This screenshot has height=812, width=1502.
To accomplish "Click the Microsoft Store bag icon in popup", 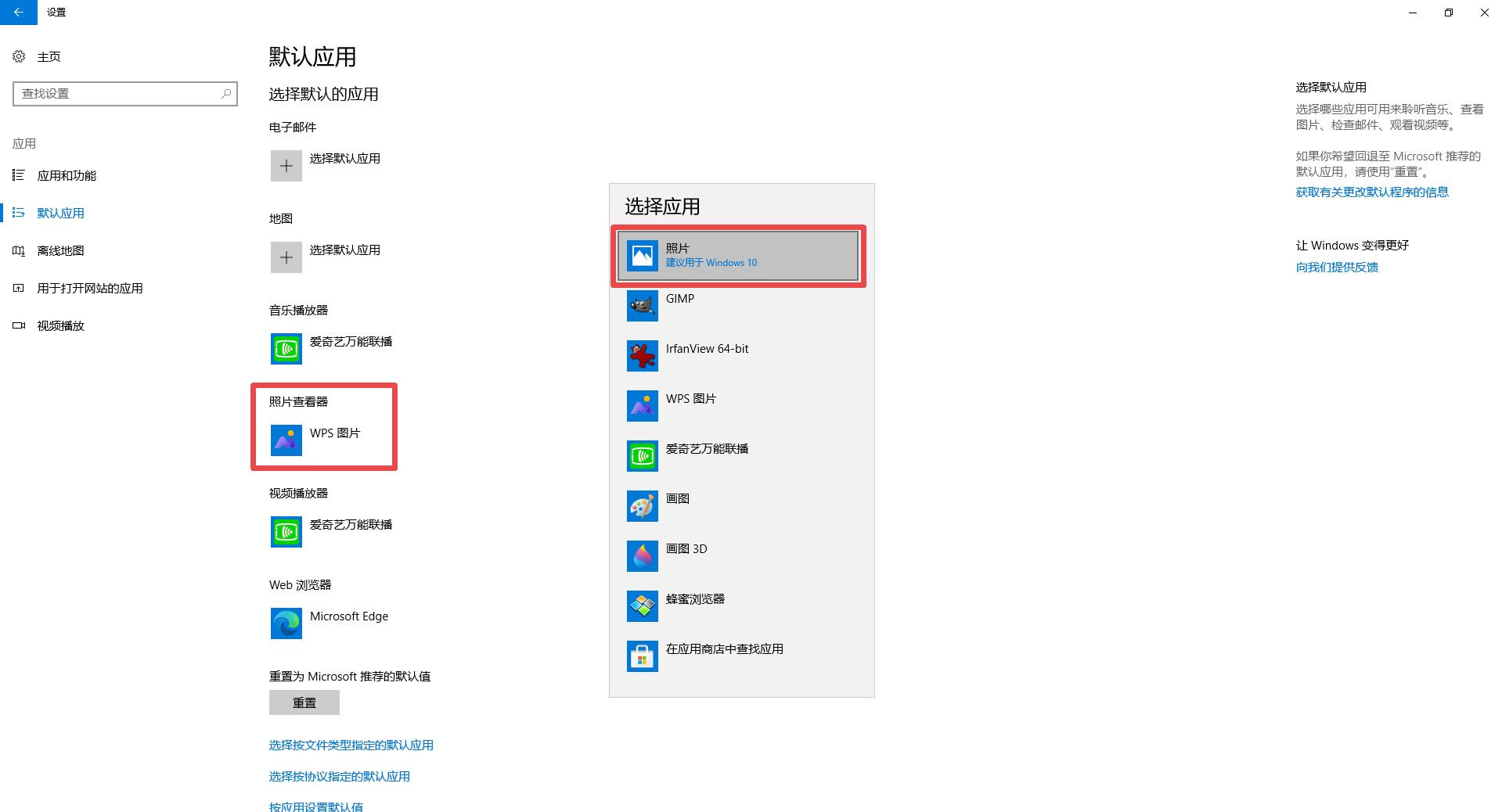I will (x=643, y=656).
